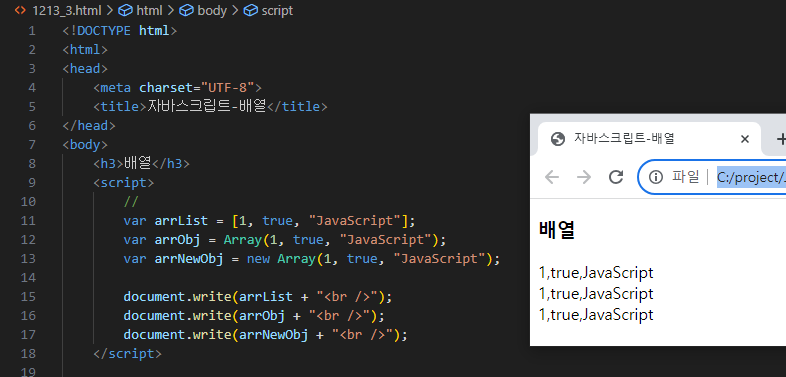Viewport: 786px width, 377px height.
Task: Click the browser back arrow
Action: (552, 177)
